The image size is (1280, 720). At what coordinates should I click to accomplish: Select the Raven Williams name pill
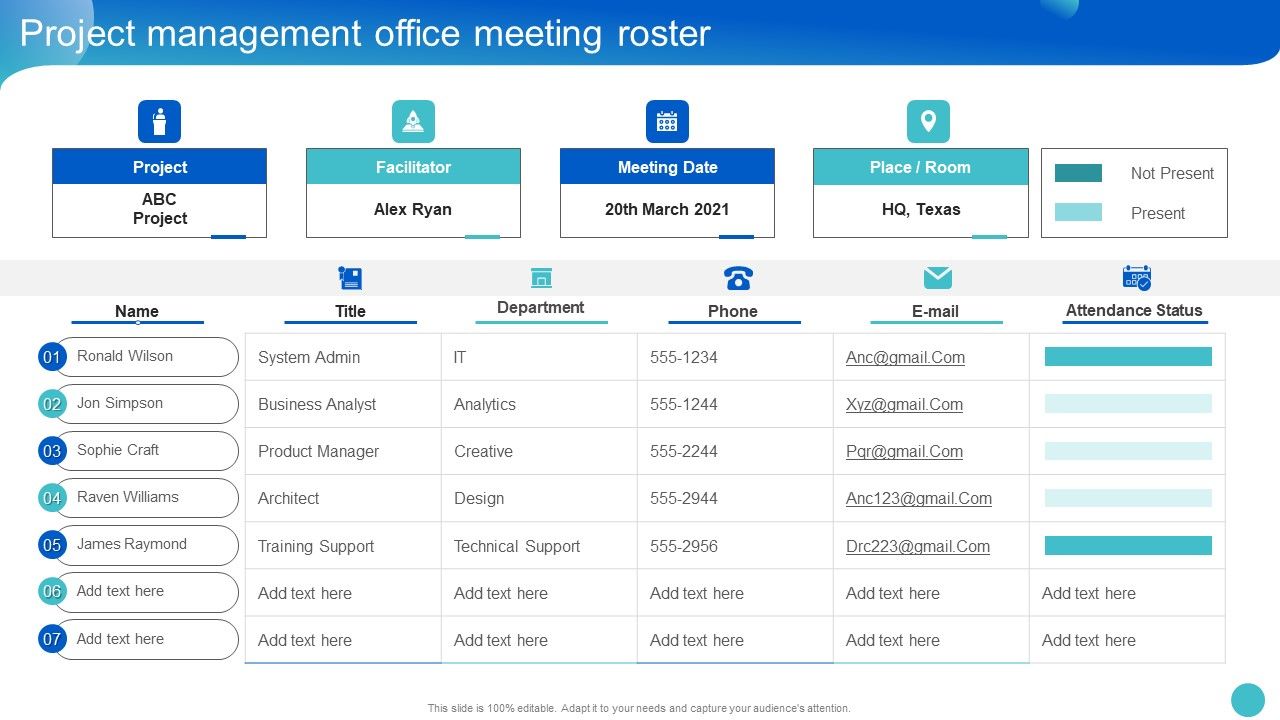tap(146, 498)
